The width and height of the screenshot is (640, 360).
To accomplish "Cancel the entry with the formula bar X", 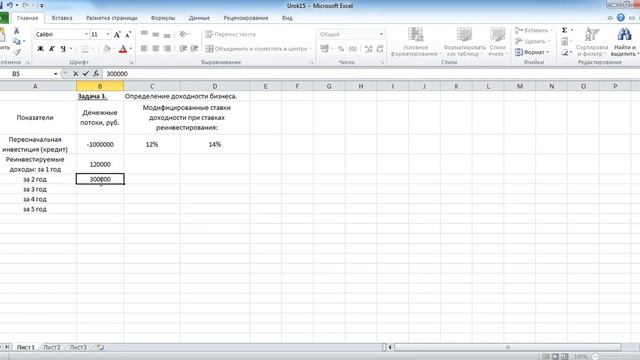I will (x=76, y=74).
